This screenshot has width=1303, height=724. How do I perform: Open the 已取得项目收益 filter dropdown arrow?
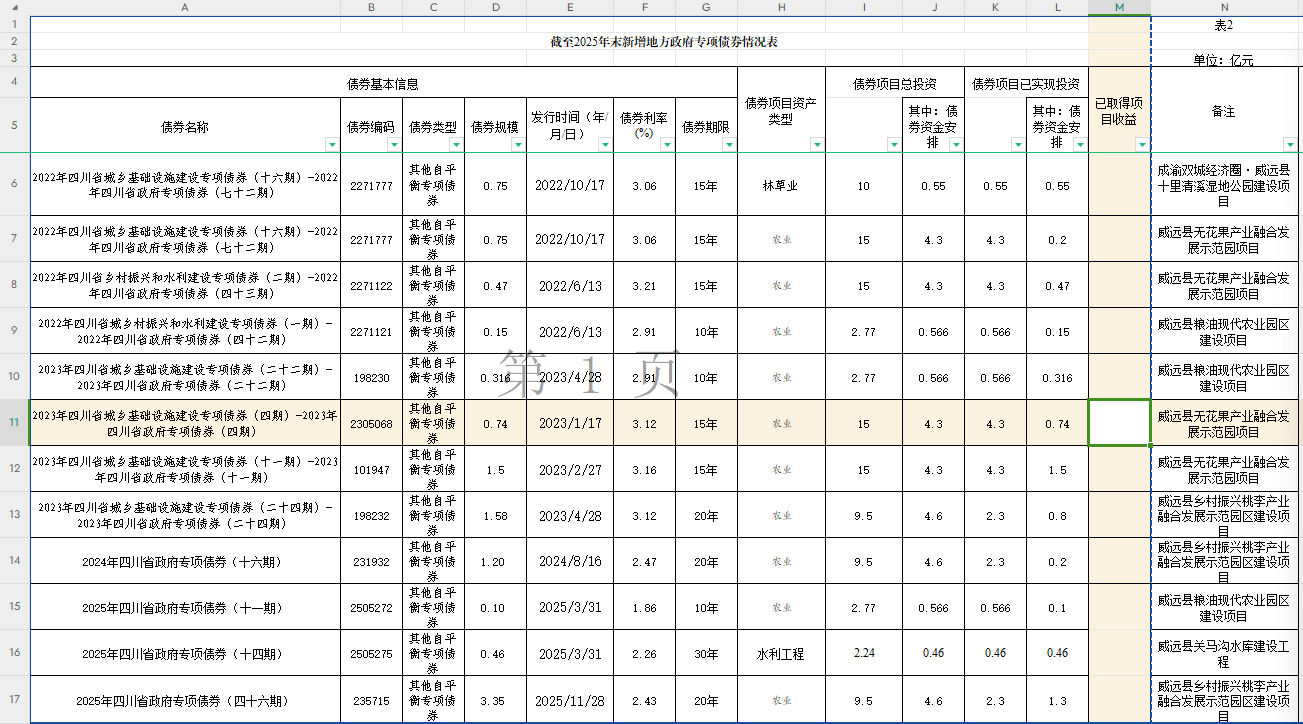click(x=1142, y=145)
